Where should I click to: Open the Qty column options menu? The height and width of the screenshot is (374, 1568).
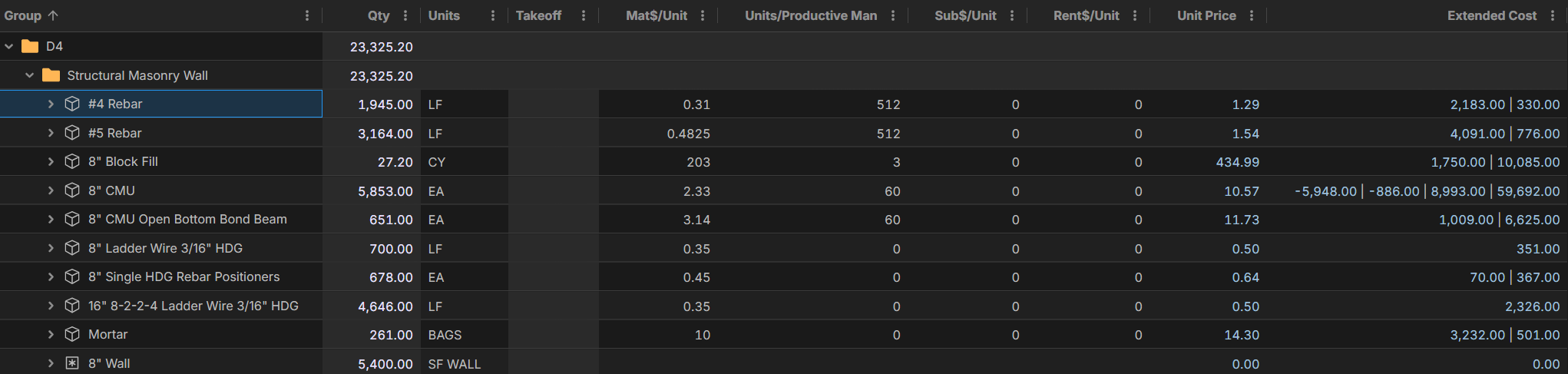pyautogui.click(x=405, y=15)
